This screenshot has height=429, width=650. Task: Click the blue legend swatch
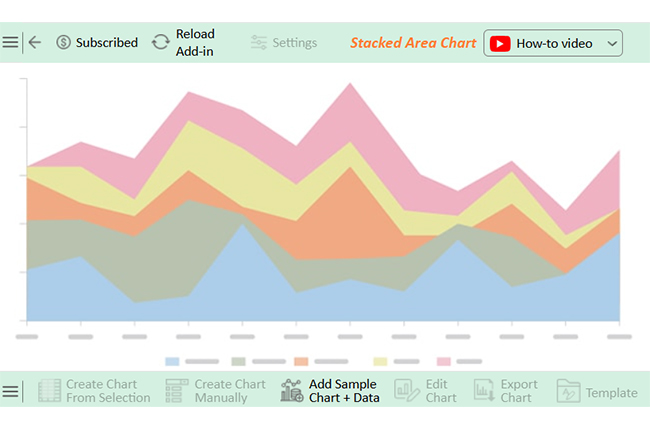pyautogui.click(x=172, y=360)
